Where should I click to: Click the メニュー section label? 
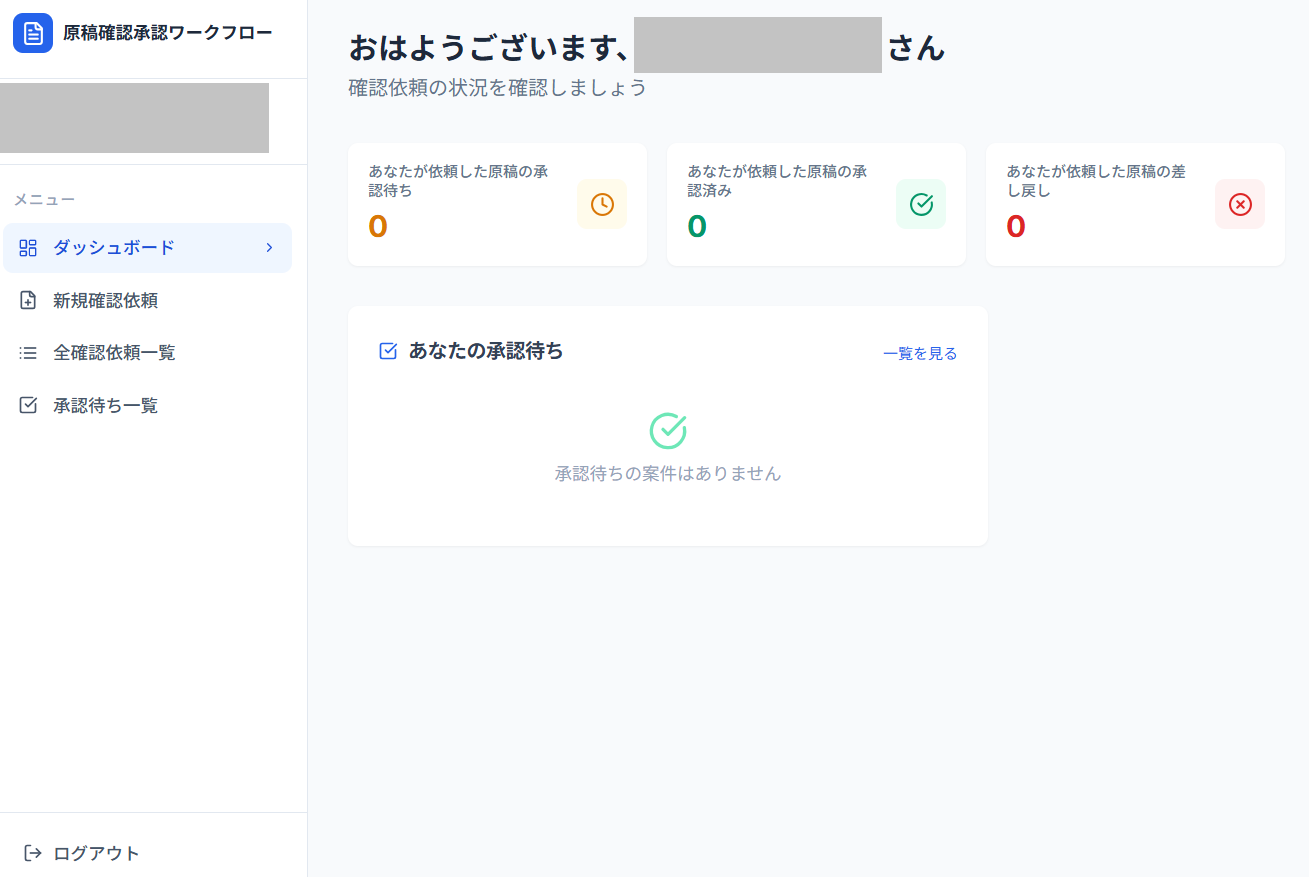tap(44, 200)
